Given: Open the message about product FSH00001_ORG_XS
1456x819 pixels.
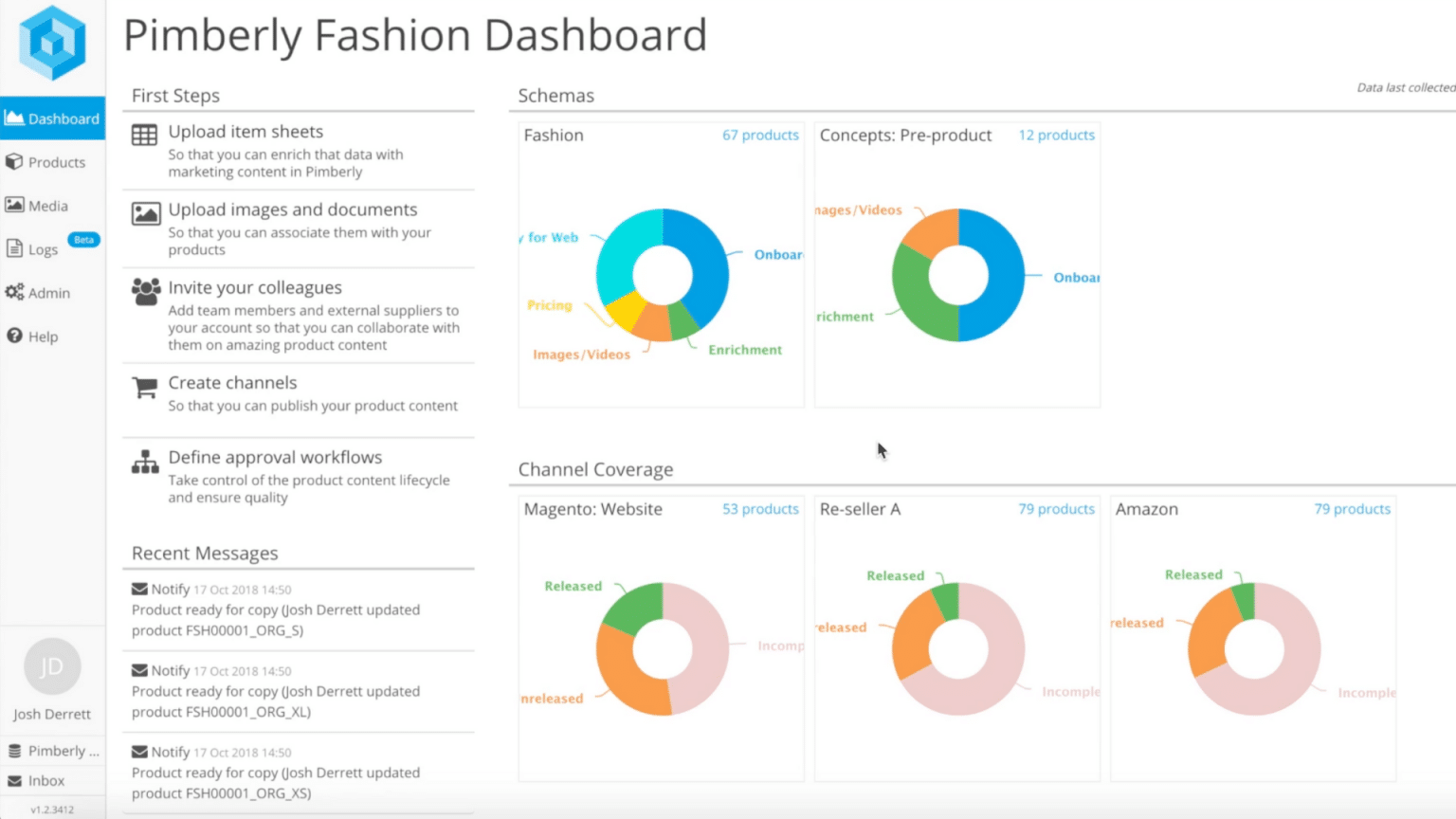Looking at the screenshot, I should [299, 773].
